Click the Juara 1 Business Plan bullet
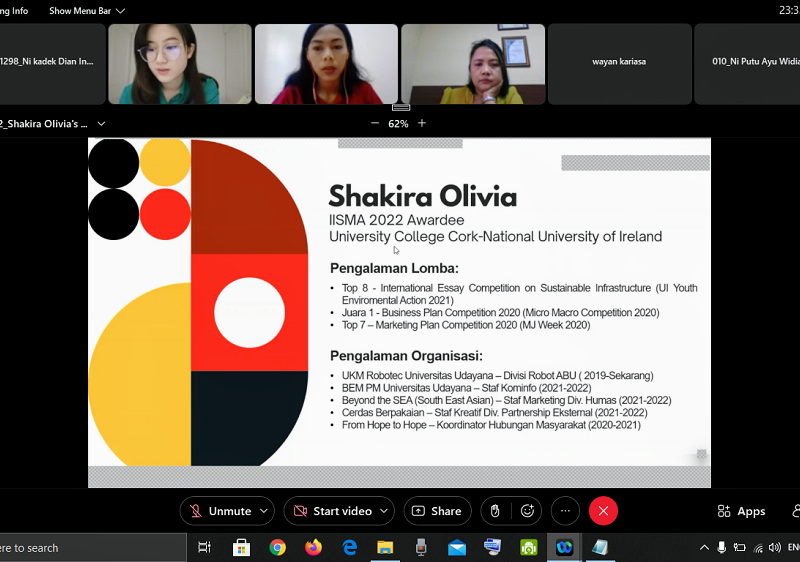Viewport: 800px width, 562px height. pyautogui.click(x=501, y=313)
